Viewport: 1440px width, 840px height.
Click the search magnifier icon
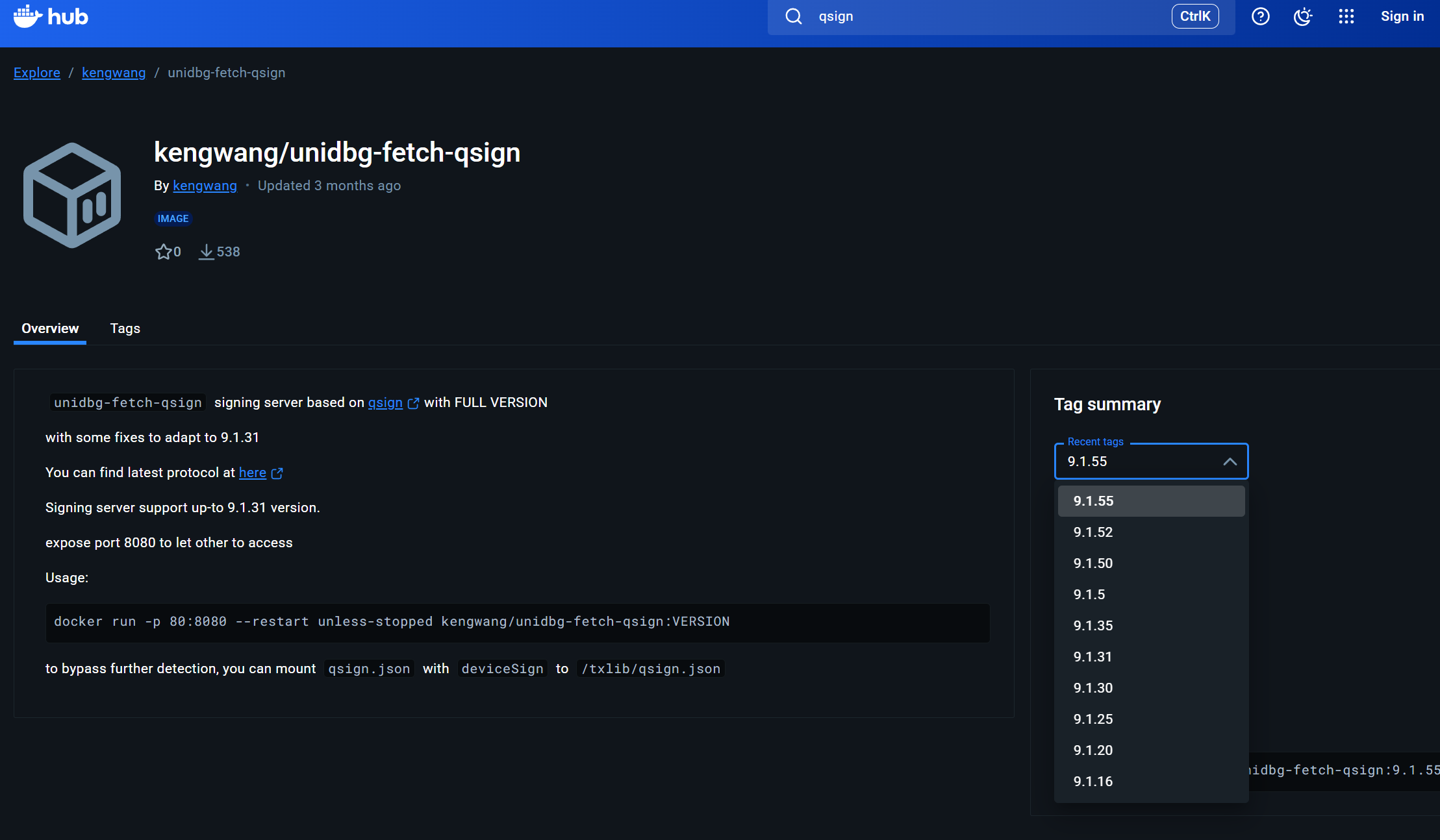pos(793,16)
